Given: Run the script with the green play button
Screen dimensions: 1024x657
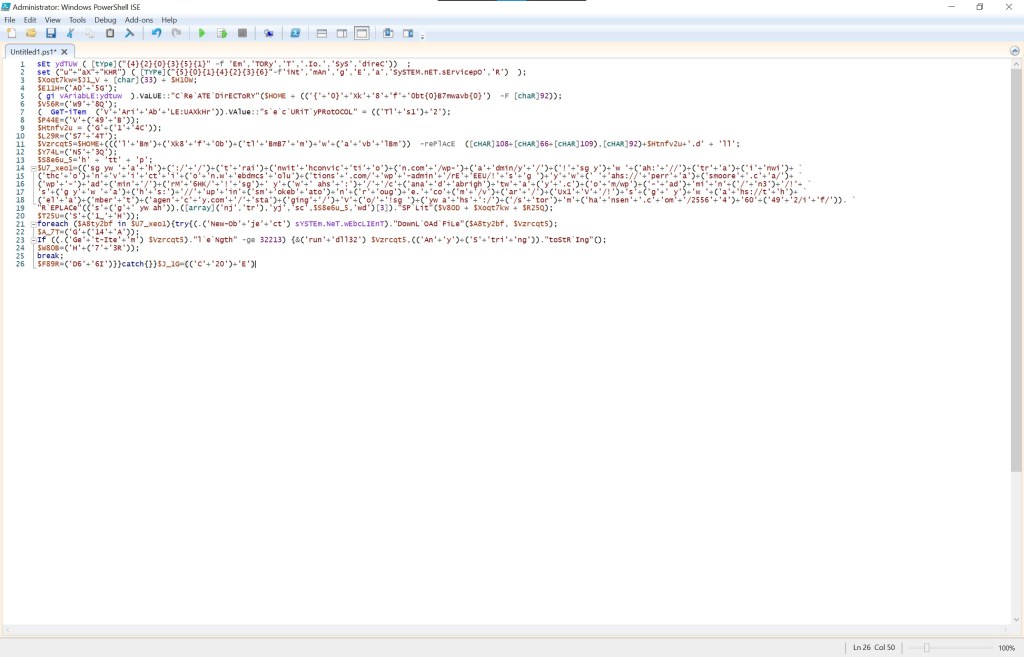Looking at the screenshot, I should click(202, 33).
